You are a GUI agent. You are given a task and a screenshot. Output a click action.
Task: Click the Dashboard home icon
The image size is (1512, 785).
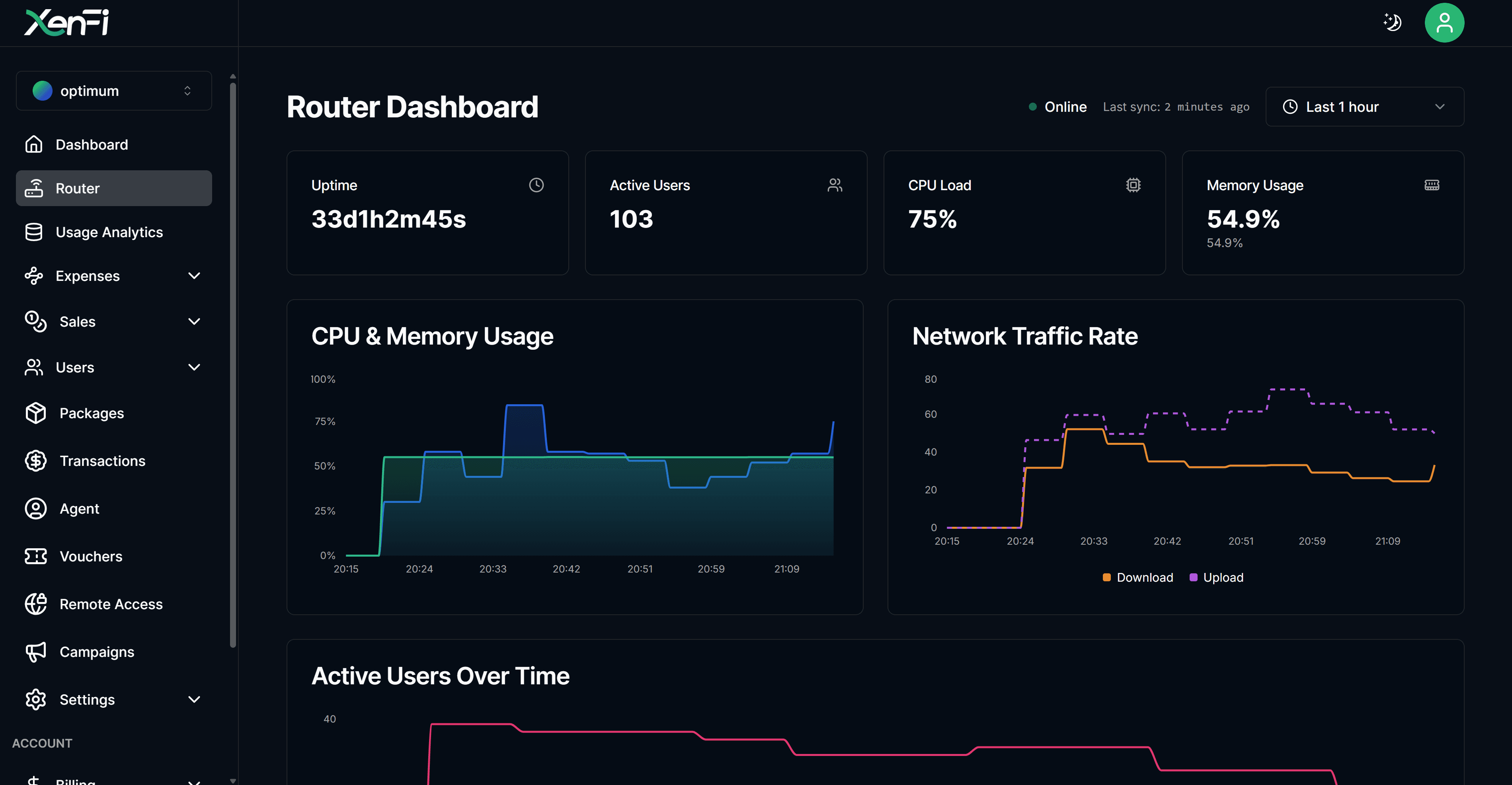tap(34, 144)
